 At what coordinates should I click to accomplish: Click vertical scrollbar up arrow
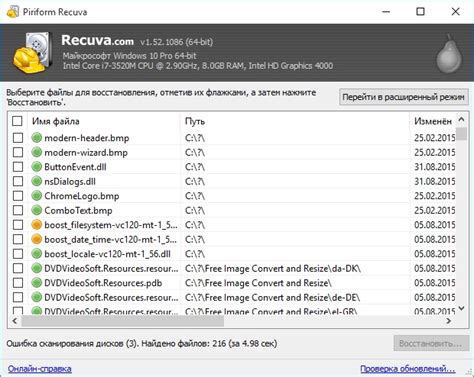(x=461, y=119)
